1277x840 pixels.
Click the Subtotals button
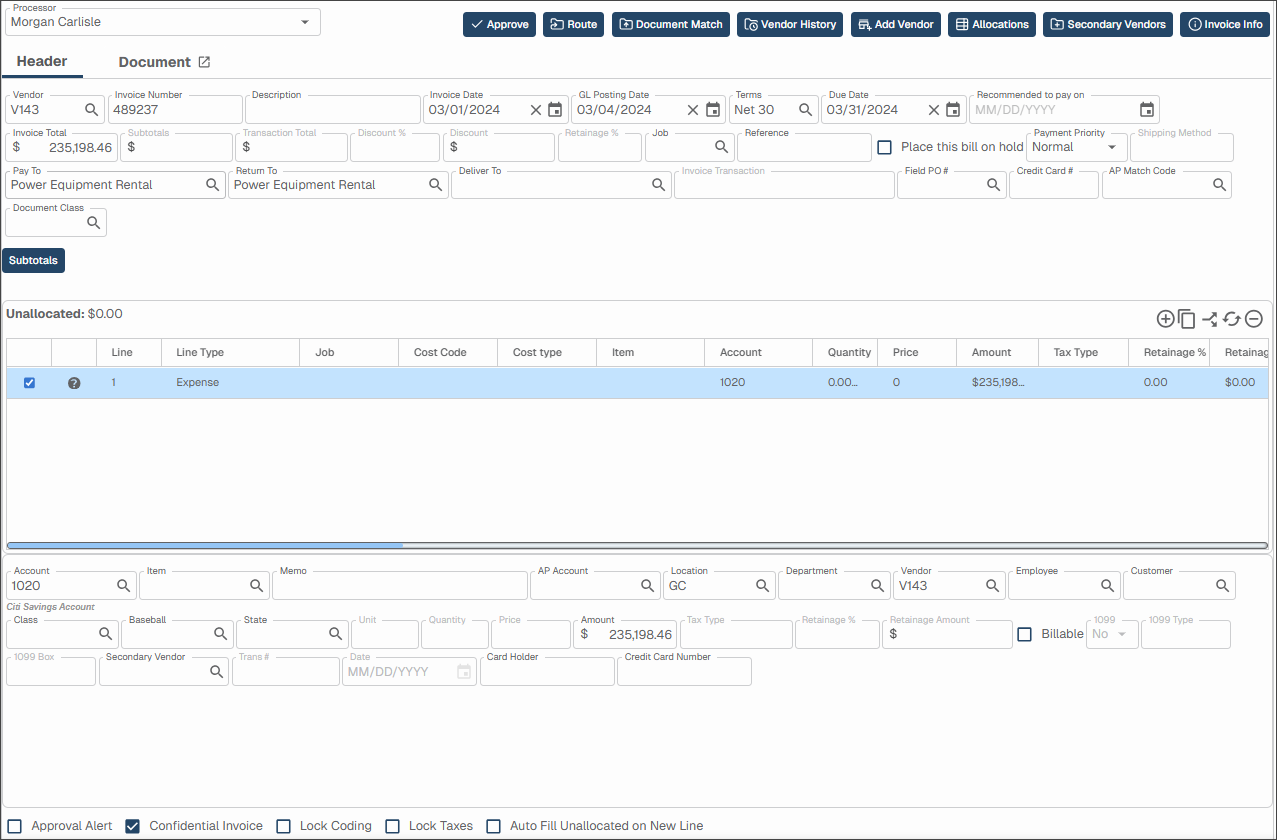(33, 260)
